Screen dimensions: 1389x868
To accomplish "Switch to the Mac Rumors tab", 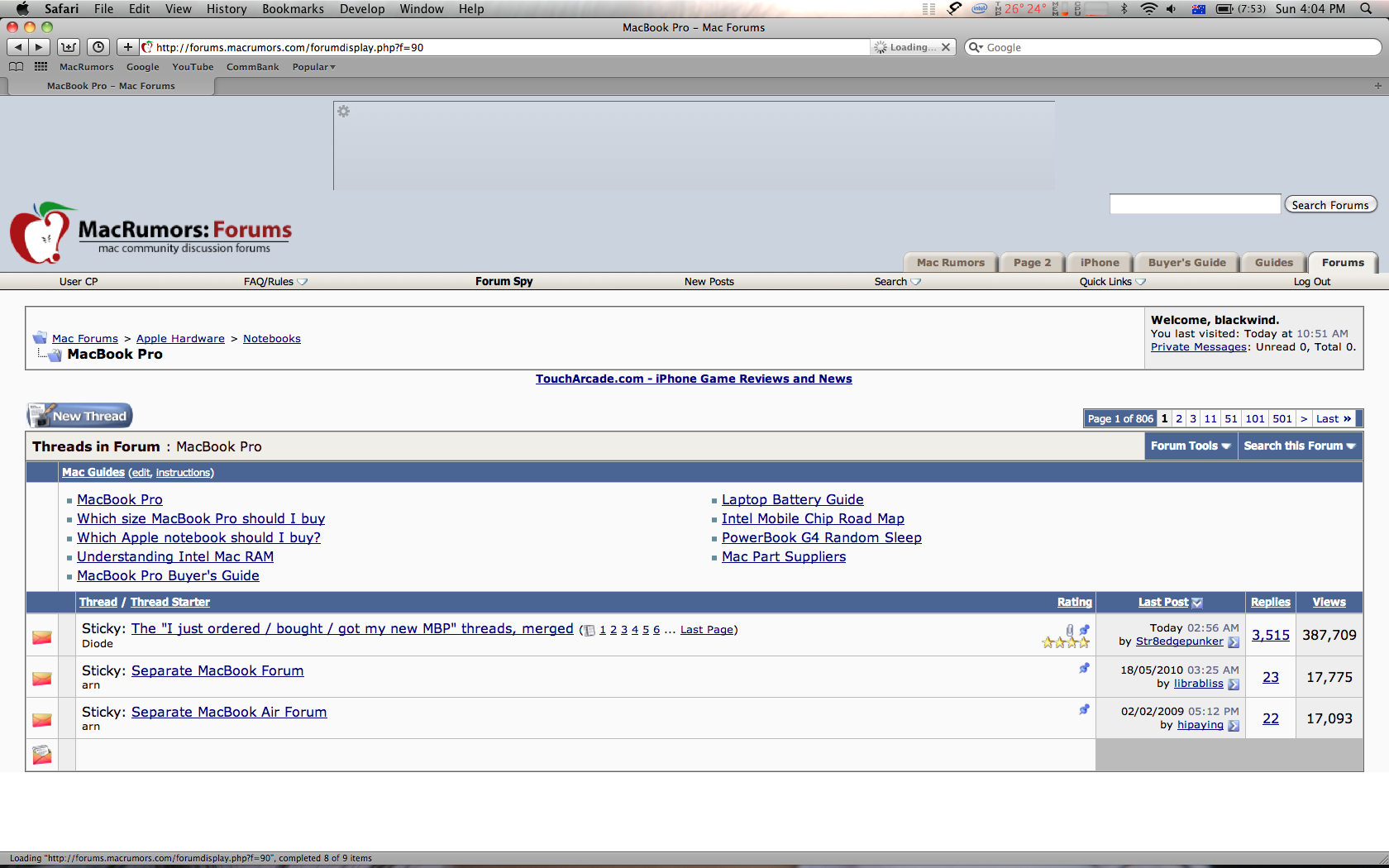I will 951,263.
